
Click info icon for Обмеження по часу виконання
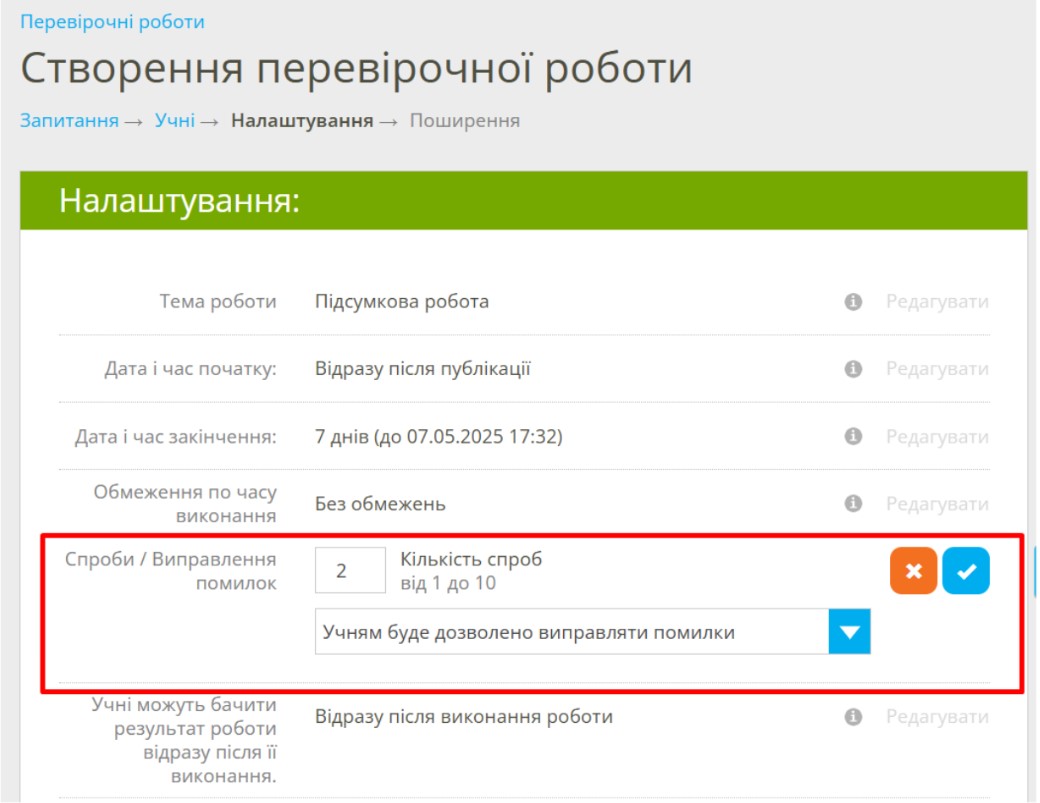click(853, 504)
